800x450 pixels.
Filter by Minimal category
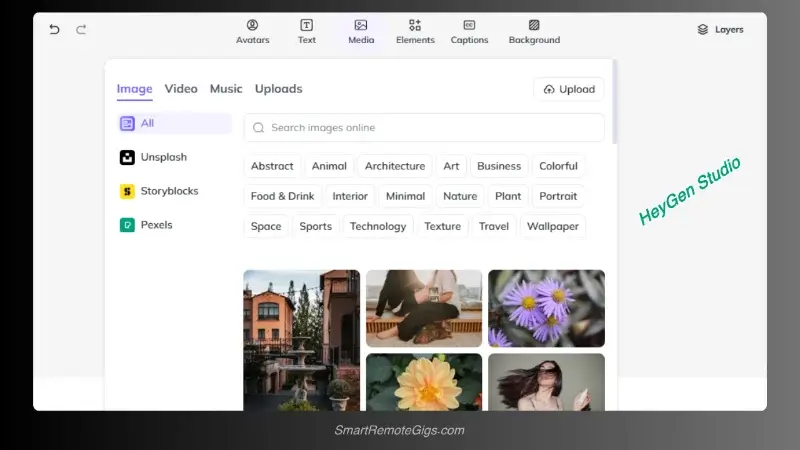click(405, 196)
